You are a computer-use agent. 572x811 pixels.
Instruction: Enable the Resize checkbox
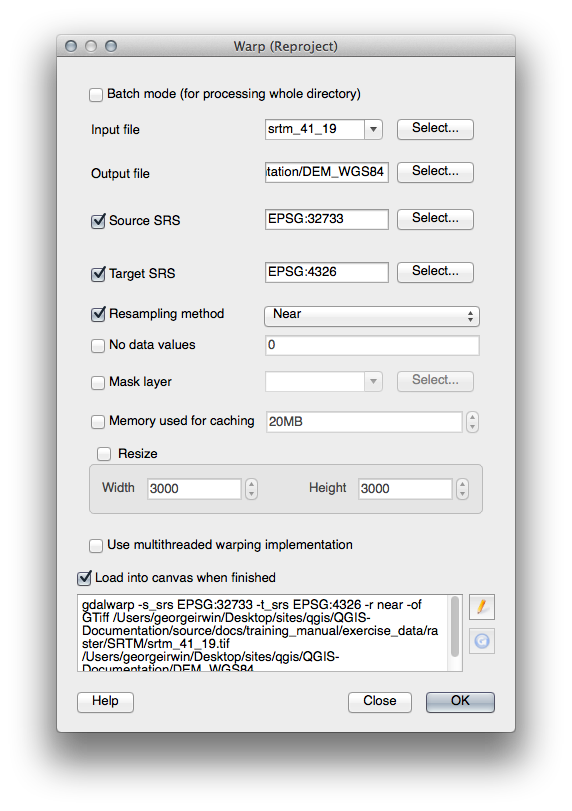click(104, 454)
